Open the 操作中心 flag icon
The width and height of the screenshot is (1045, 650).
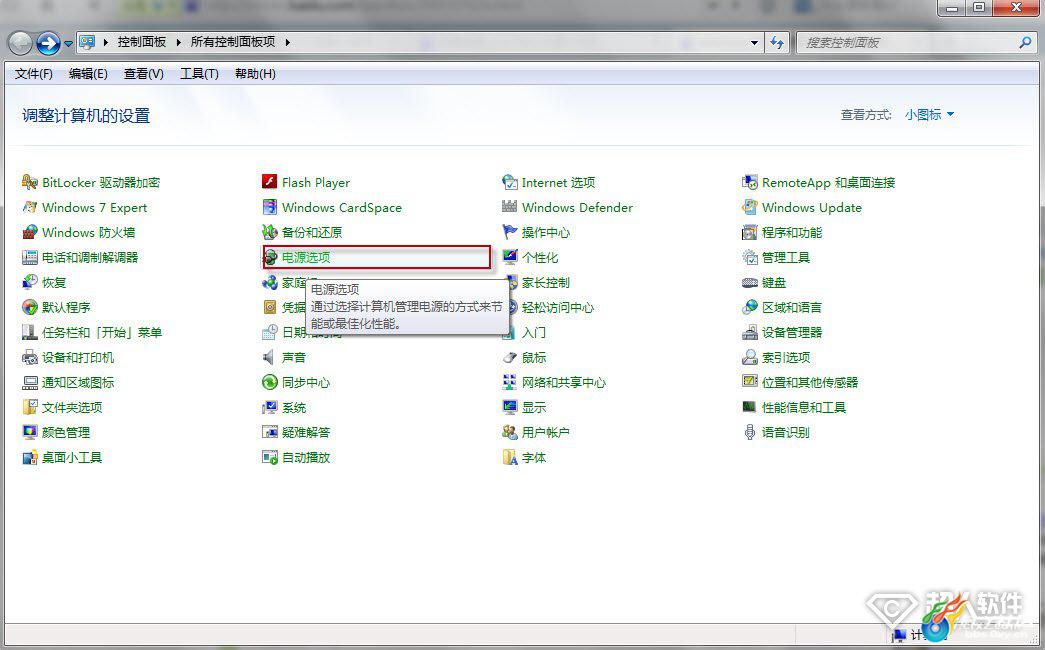point(509,232)
